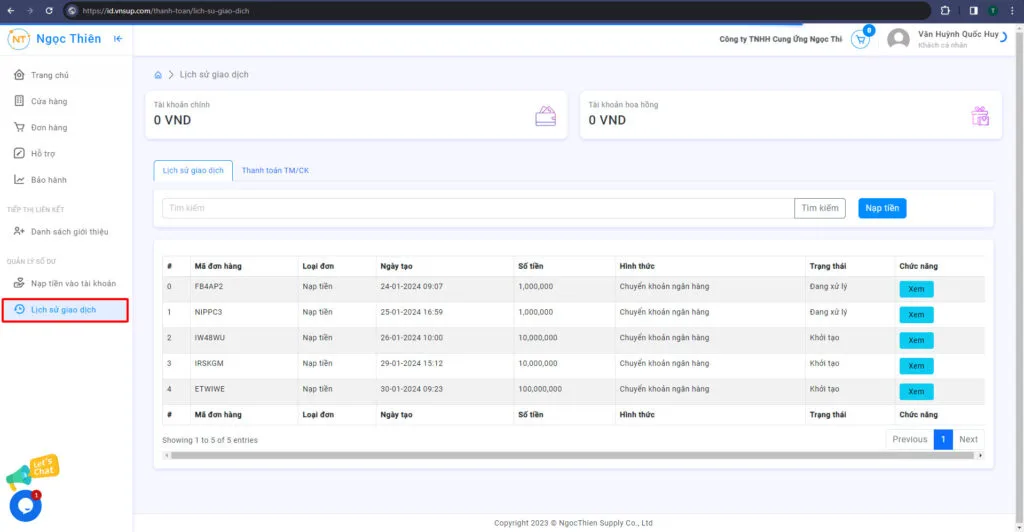Open the browser extensions puzzle icon

945,10
